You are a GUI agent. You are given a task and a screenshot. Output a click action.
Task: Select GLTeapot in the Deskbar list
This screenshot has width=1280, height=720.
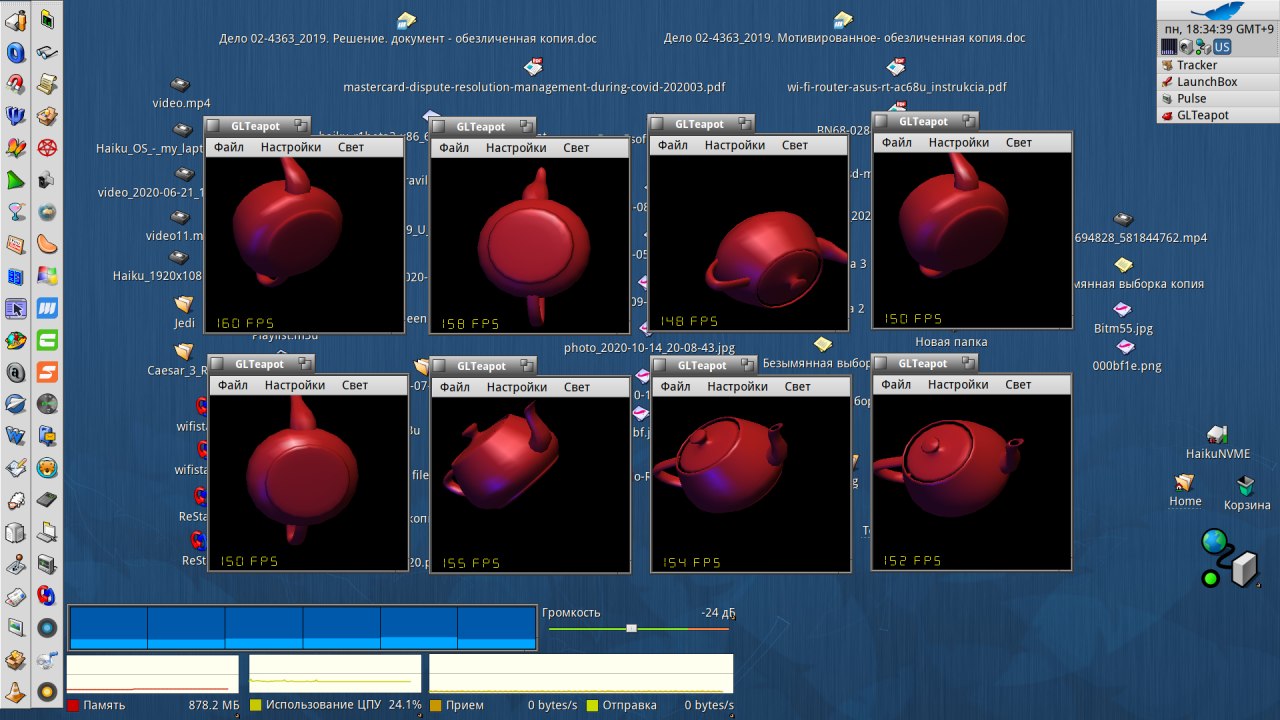click(x=1218, y=115)
